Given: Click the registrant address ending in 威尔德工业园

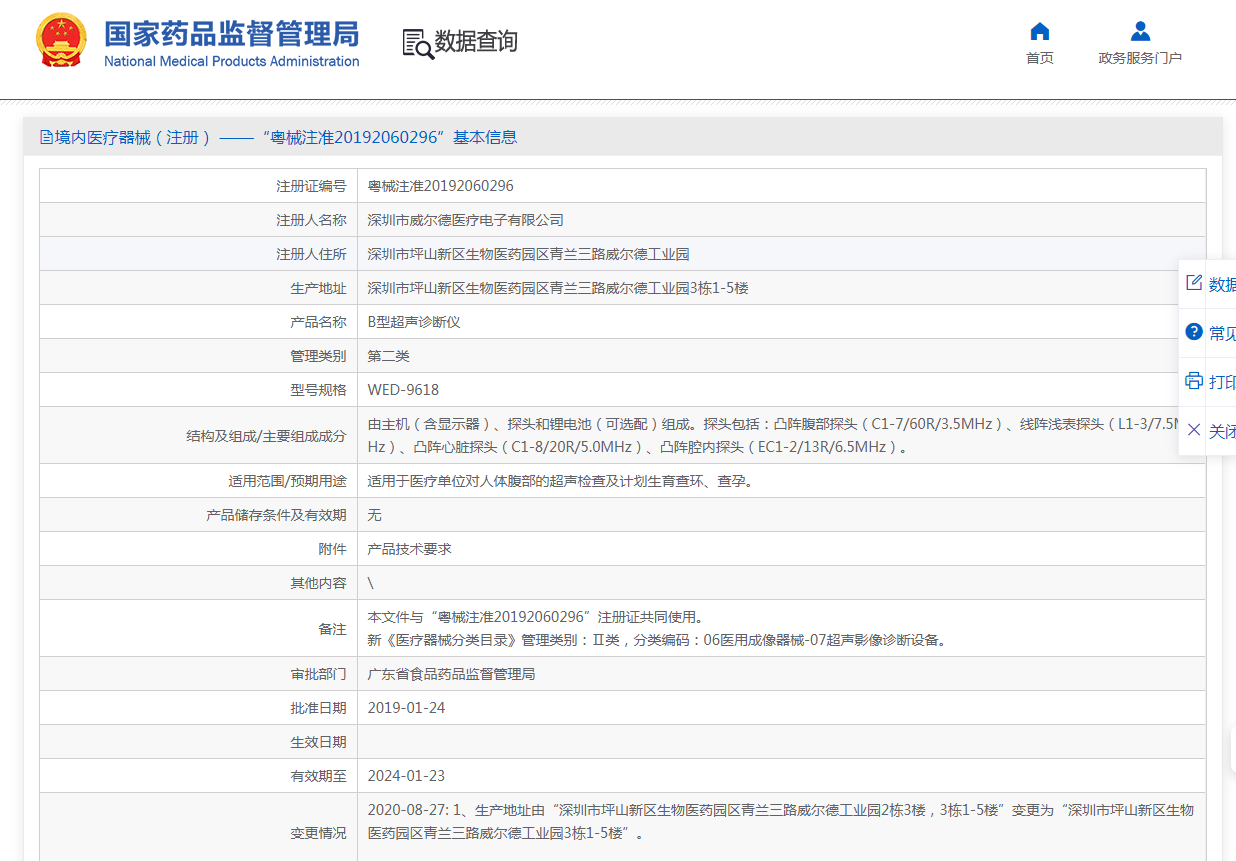Looking at the screenshot, I should point(529,254).
